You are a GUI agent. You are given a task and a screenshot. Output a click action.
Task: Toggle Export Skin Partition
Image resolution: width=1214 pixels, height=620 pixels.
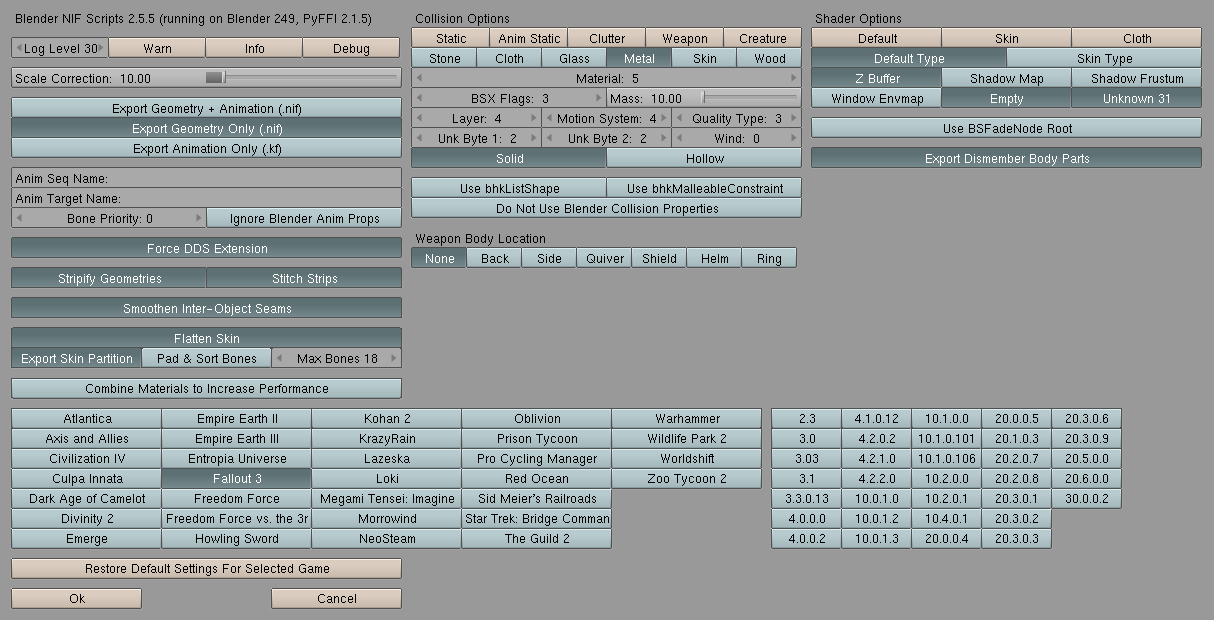tap(77, 358)
